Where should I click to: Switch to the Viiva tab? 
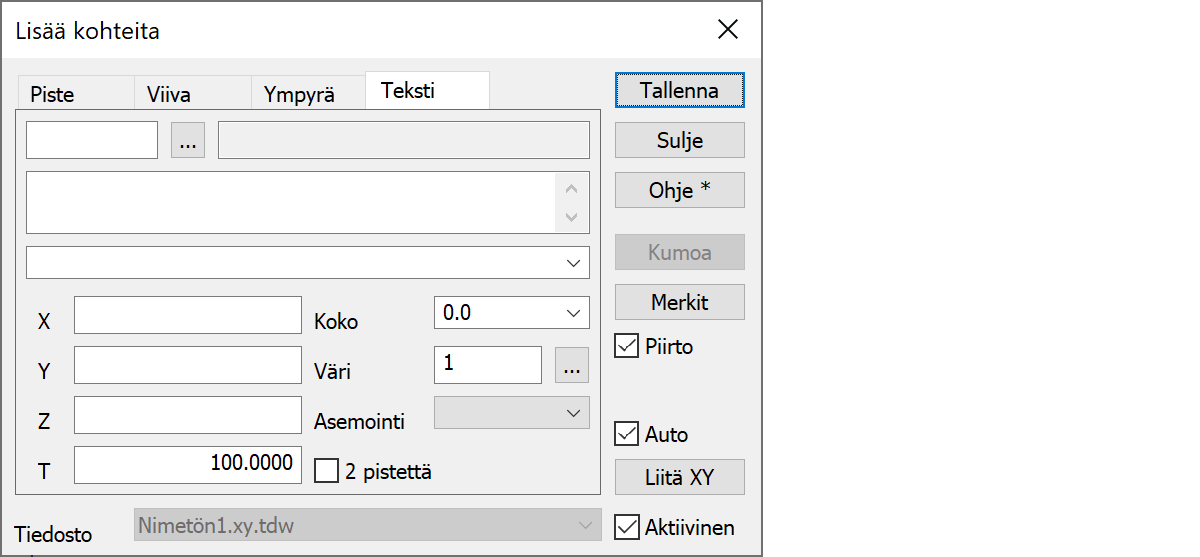point(169,95)
